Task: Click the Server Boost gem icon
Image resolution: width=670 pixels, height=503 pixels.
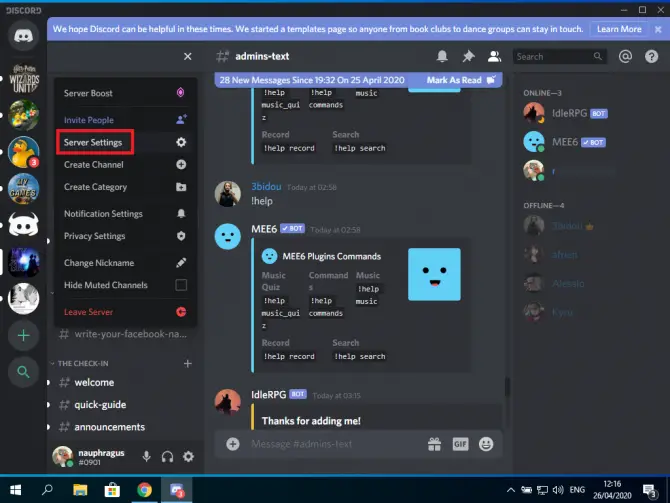Action: click(181, 92)
